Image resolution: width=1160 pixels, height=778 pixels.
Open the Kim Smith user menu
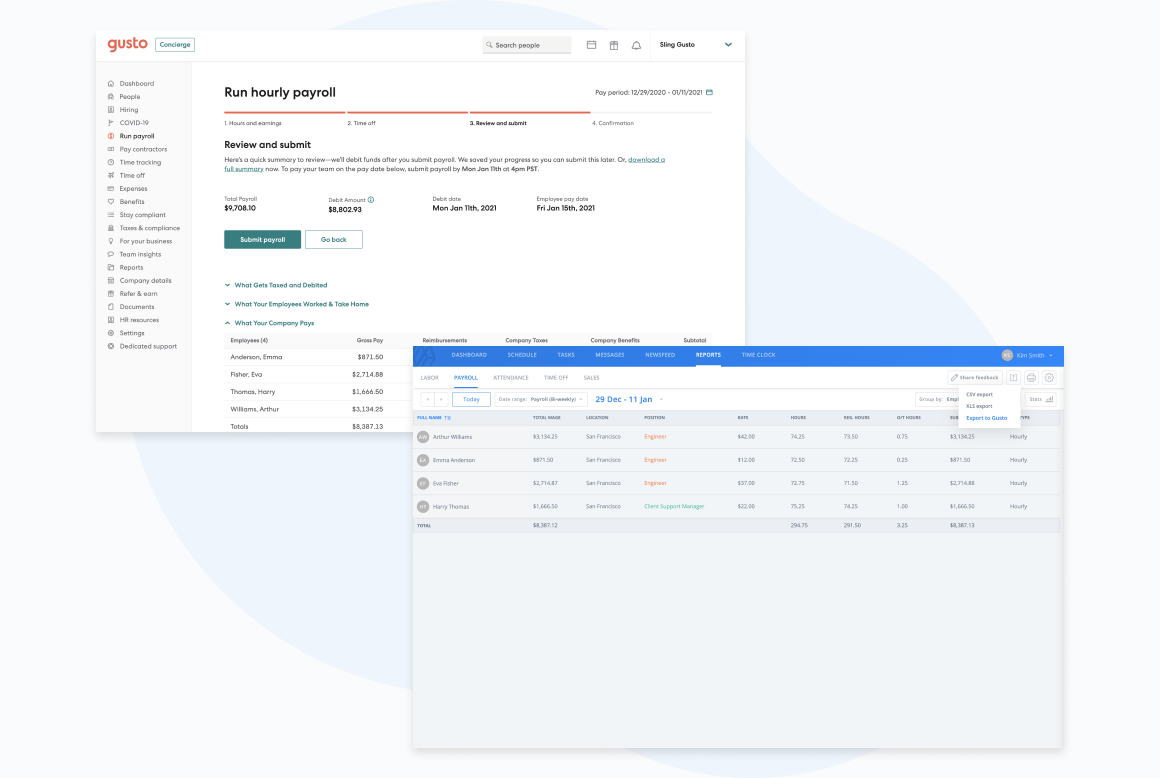(x=1028, y=356)
